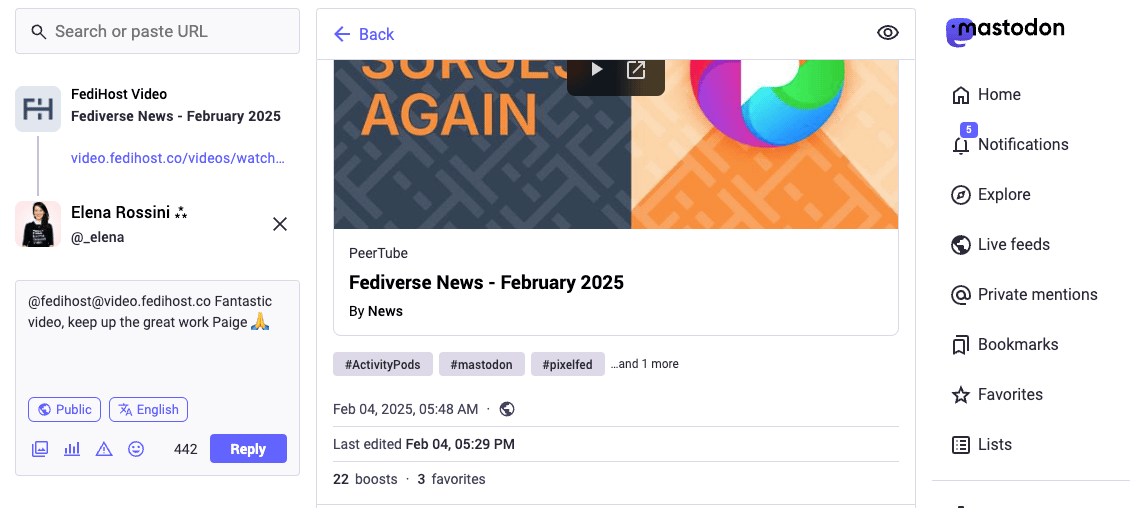Click the video thumbnail image

pos(616,144)
